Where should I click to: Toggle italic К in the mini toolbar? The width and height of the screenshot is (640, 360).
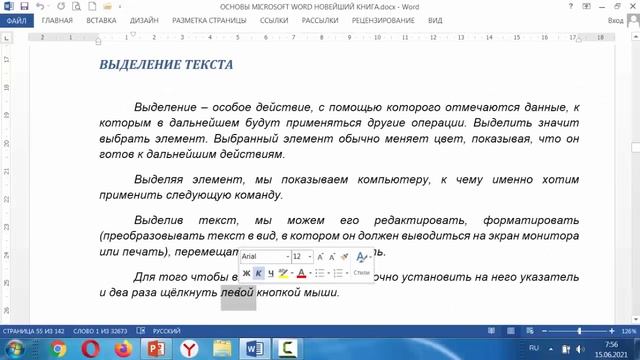pos(258,273)
